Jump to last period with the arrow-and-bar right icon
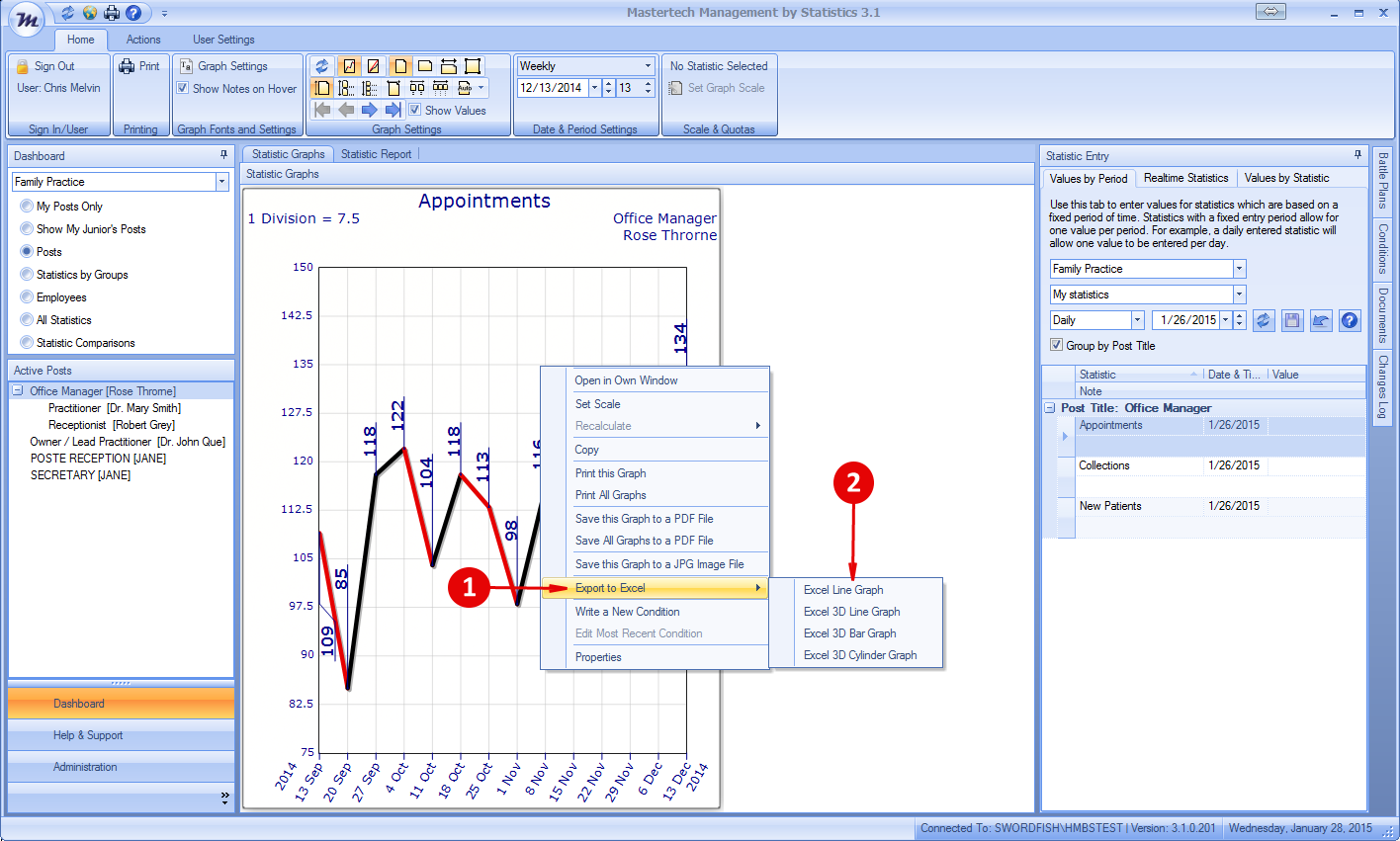 pyautogui.click(x=394, y=110)
